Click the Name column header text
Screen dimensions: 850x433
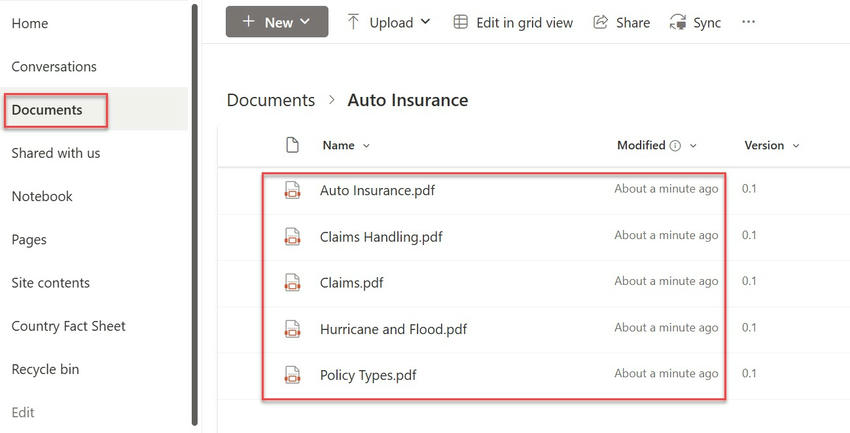pyautogui.click(x=338, y=145)
